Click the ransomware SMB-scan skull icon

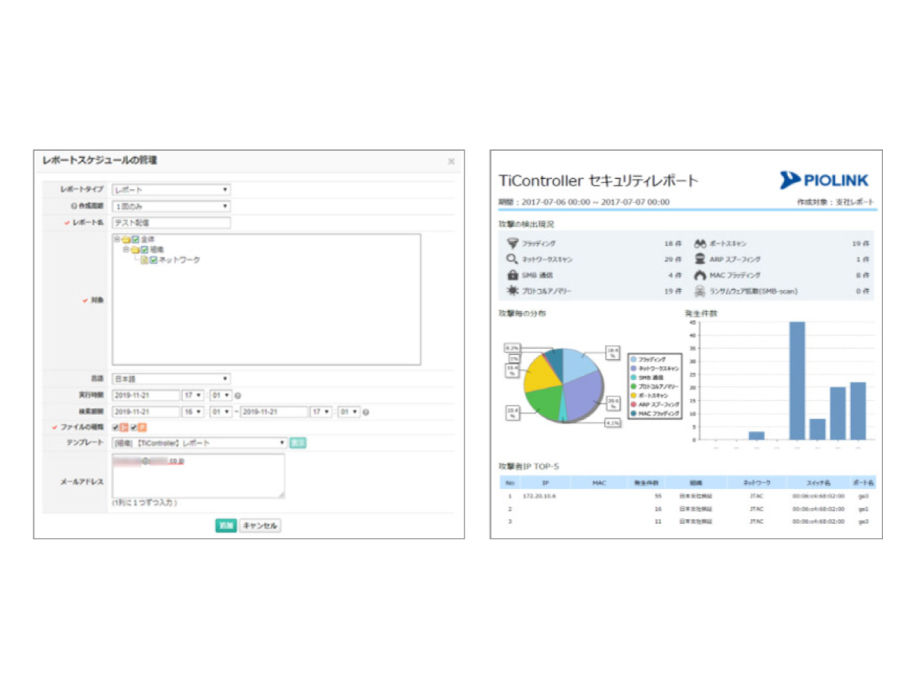(699, 291)
